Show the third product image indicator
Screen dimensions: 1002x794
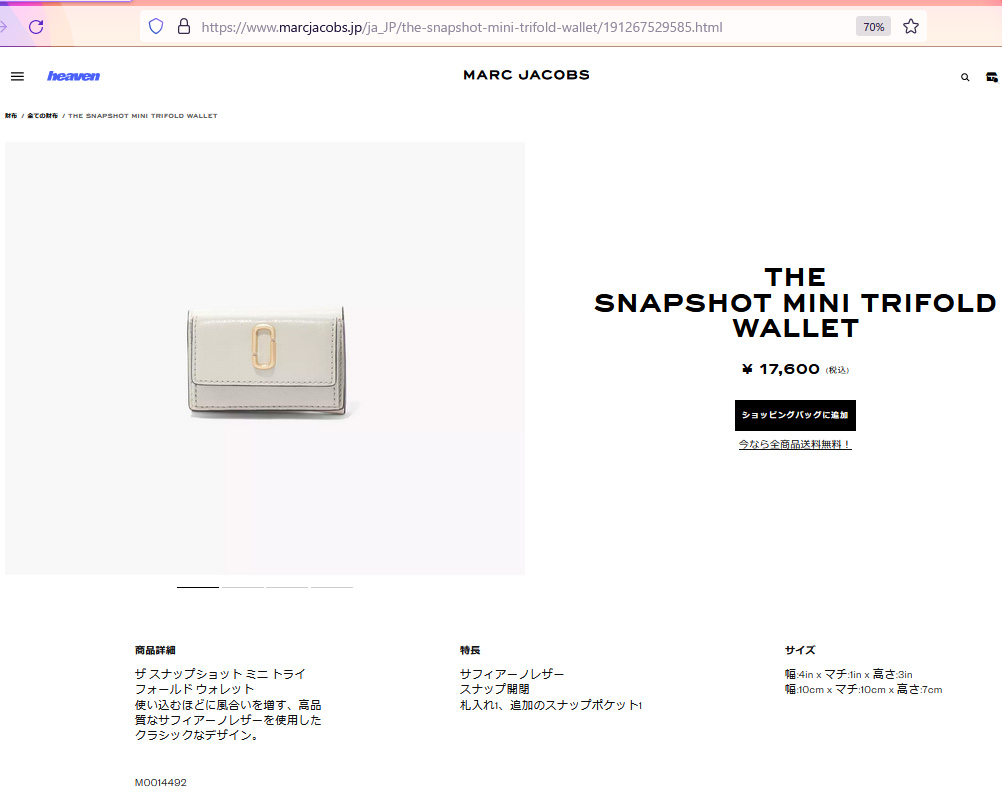click(287, 587)
